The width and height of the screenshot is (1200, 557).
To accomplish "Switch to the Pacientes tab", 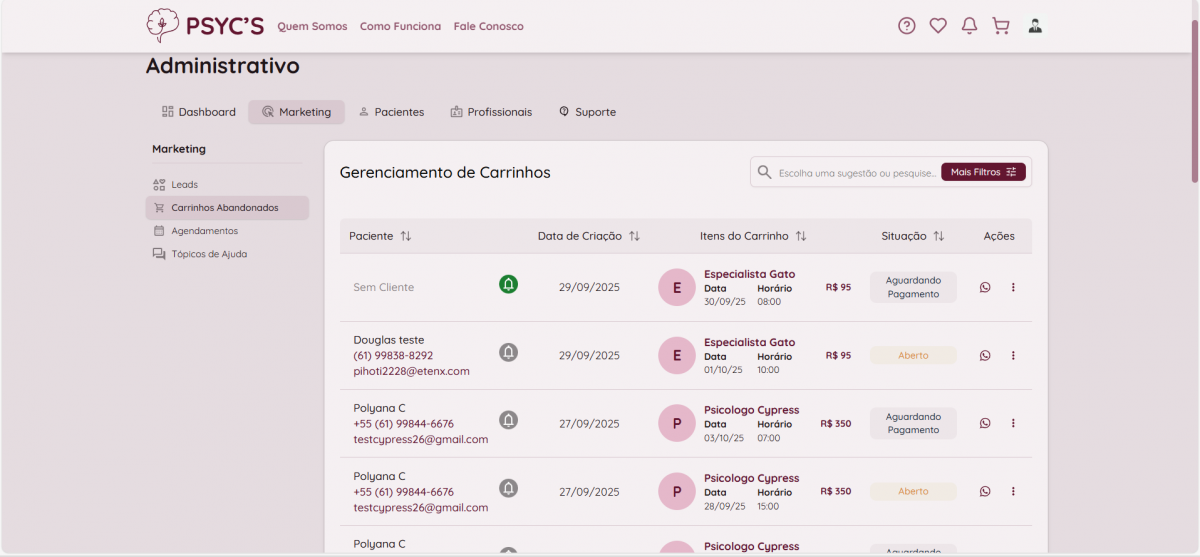I will [391, 112].
